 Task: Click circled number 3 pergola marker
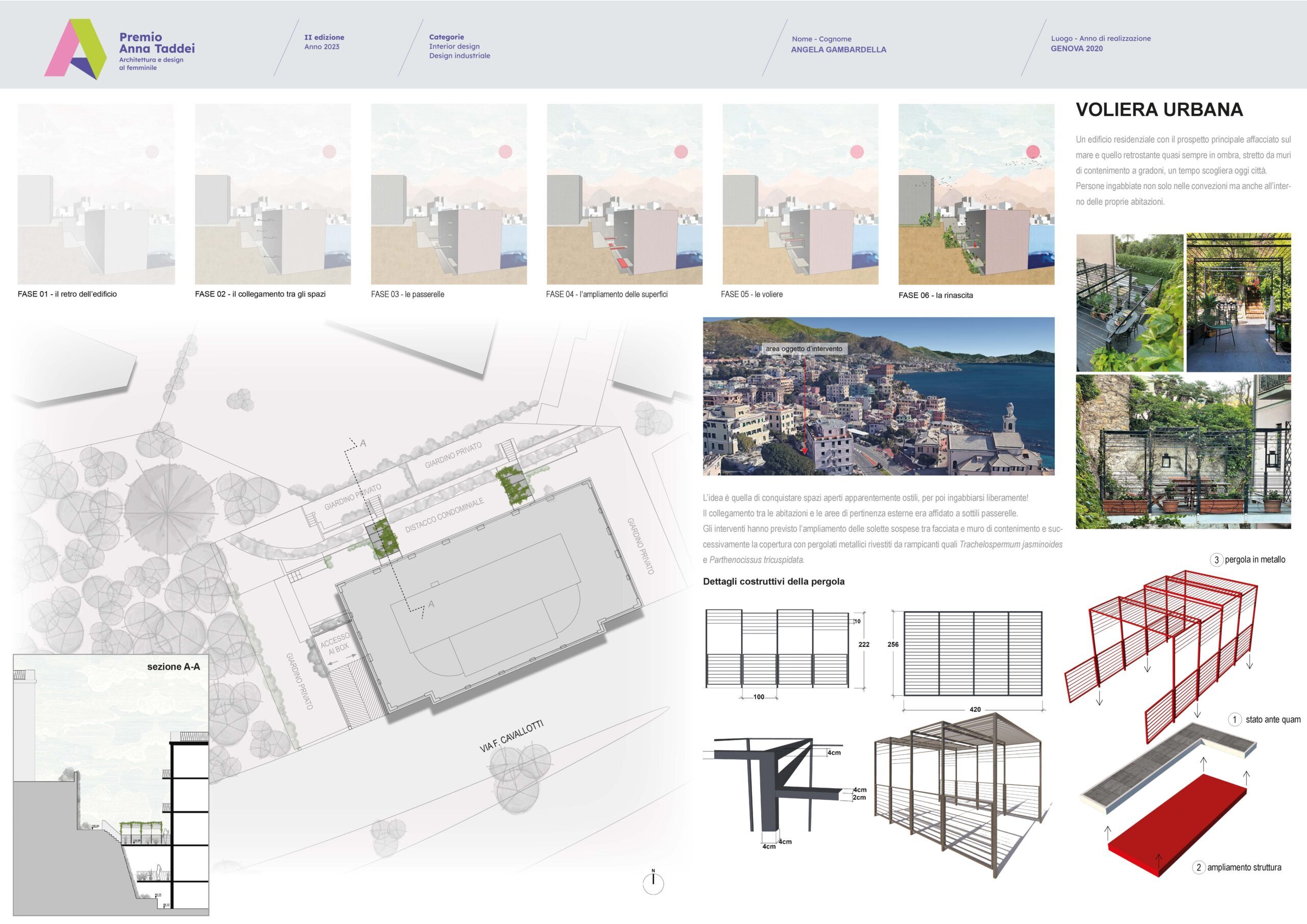pyautogui.click(x=1217, y=560)
